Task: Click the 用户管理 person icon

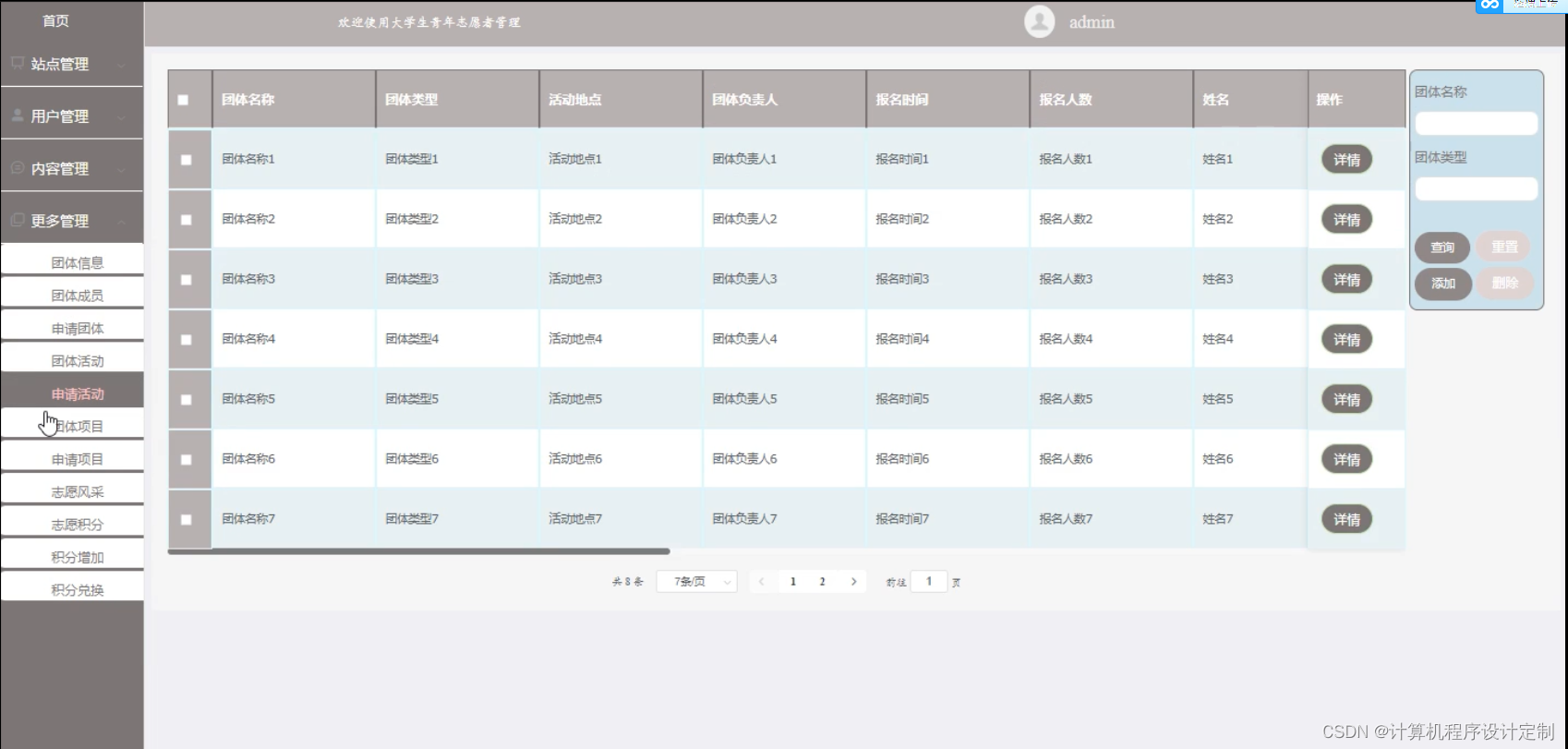Action: click(x=18, y=115)
